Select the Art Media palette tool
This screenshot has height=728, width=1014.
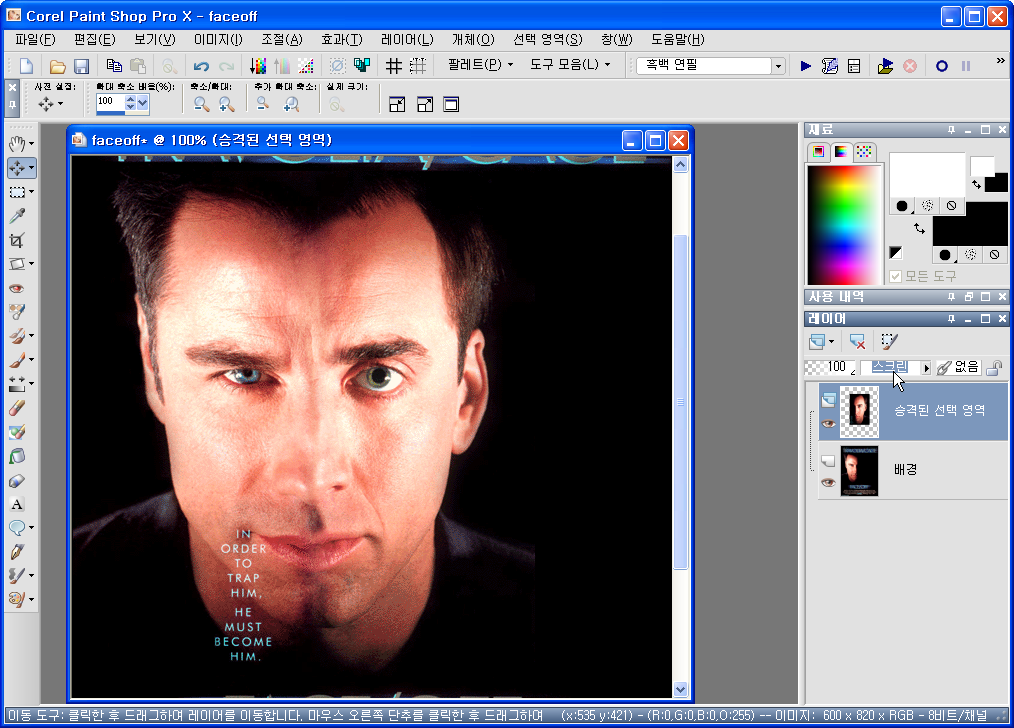point(17,599)
